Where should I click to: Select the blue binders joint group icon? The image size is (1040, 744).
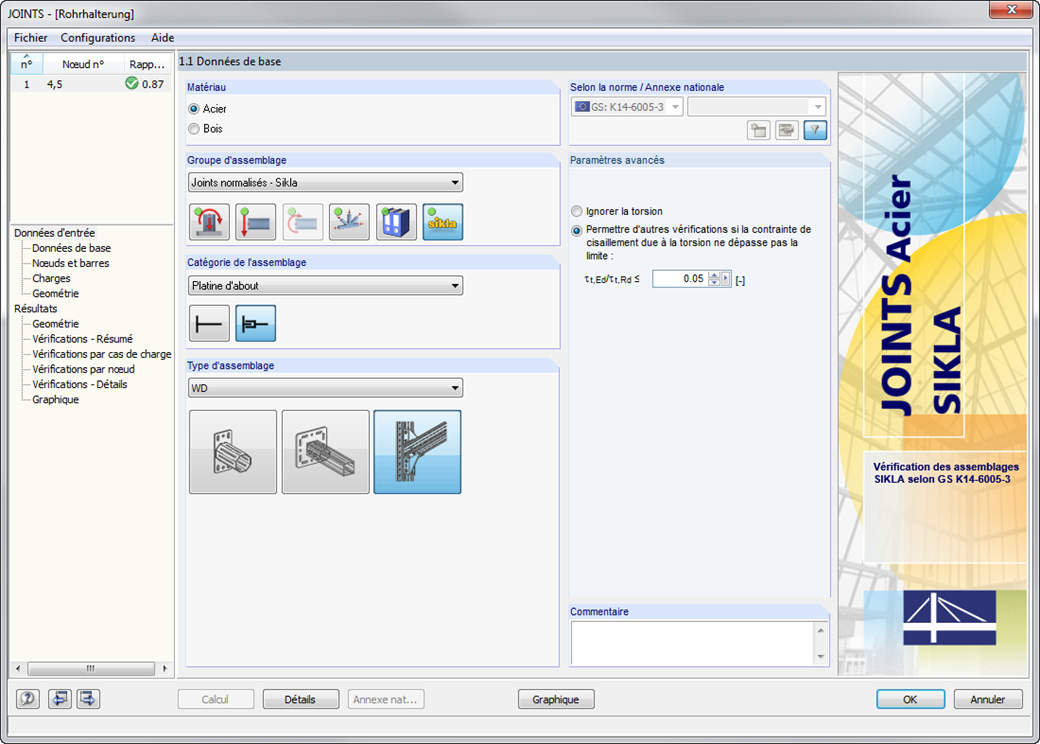[x=396, y=221]
